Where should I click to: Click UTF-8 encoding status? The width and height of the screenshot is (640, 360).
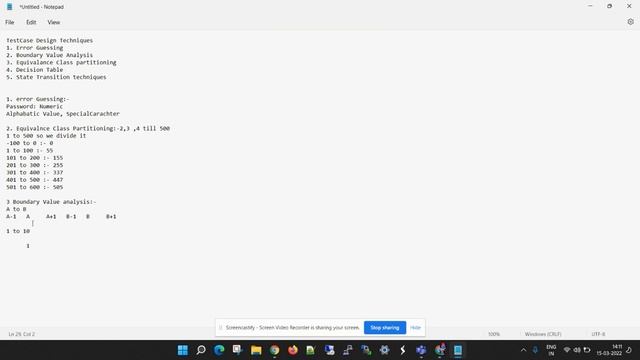(x=598, y=334)
